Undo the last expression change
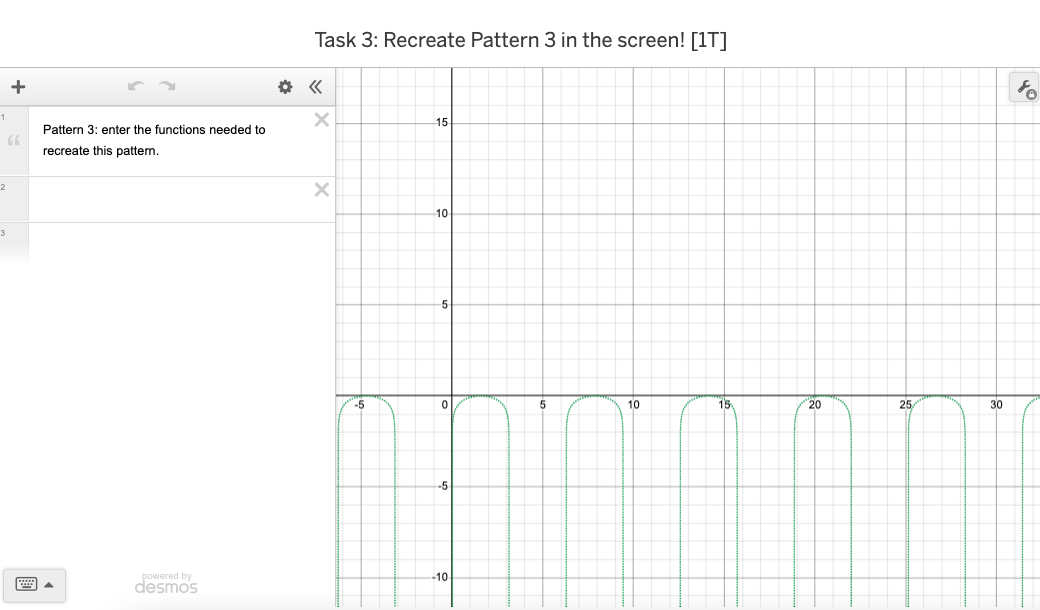This screenshot has height=610, width=1040. tap(136, 86)
